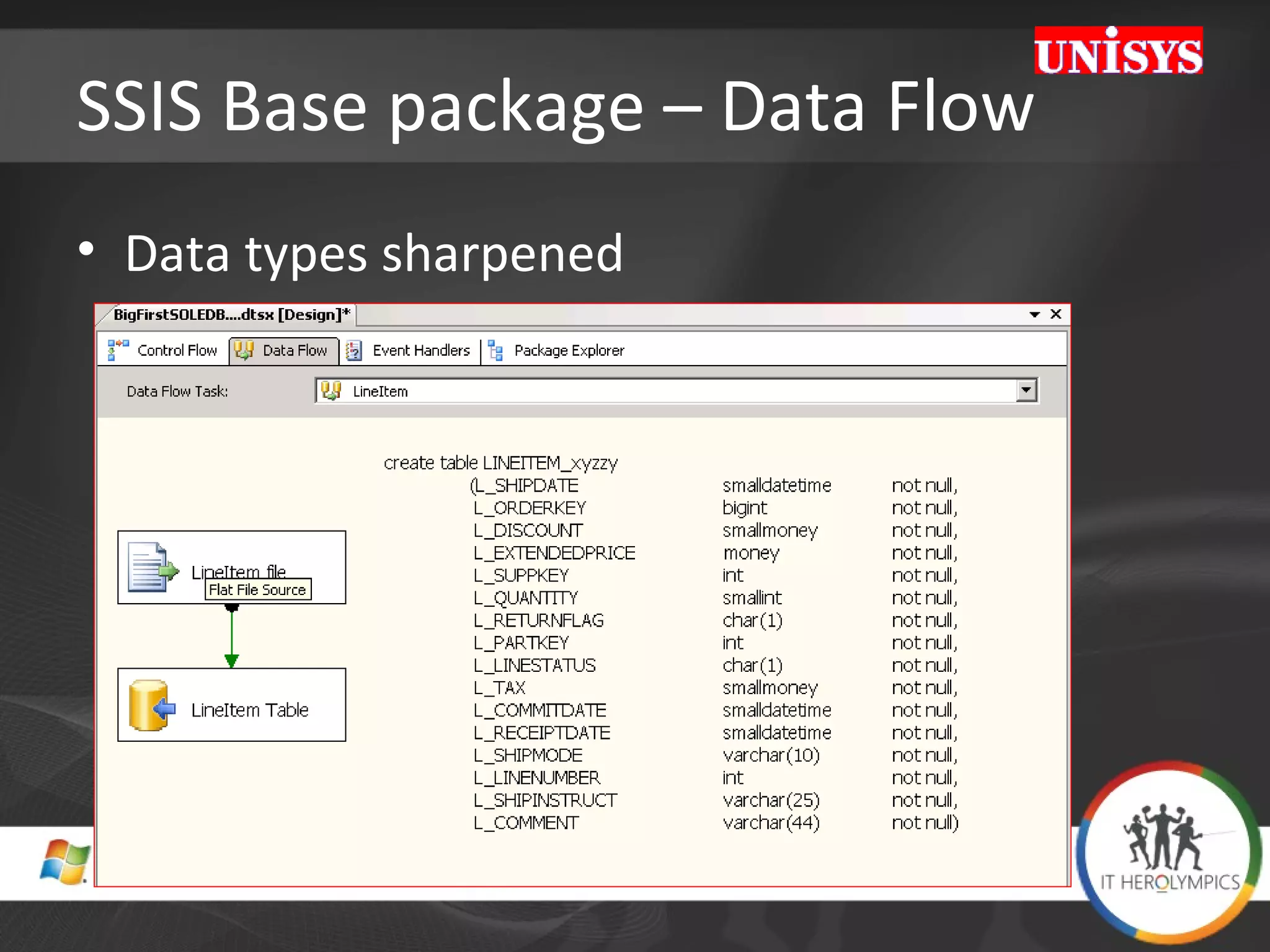Click the smallint data type text
This screenshot has width=1270, height=952.
pyautogui.click(x=752, y=598)
